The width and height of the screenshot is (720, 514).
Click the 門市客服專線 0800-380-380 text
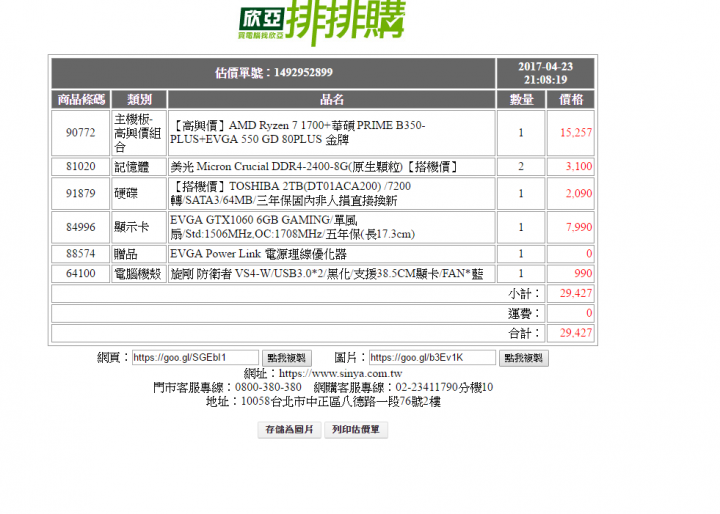pyautogui.click(x=227, y=388)
